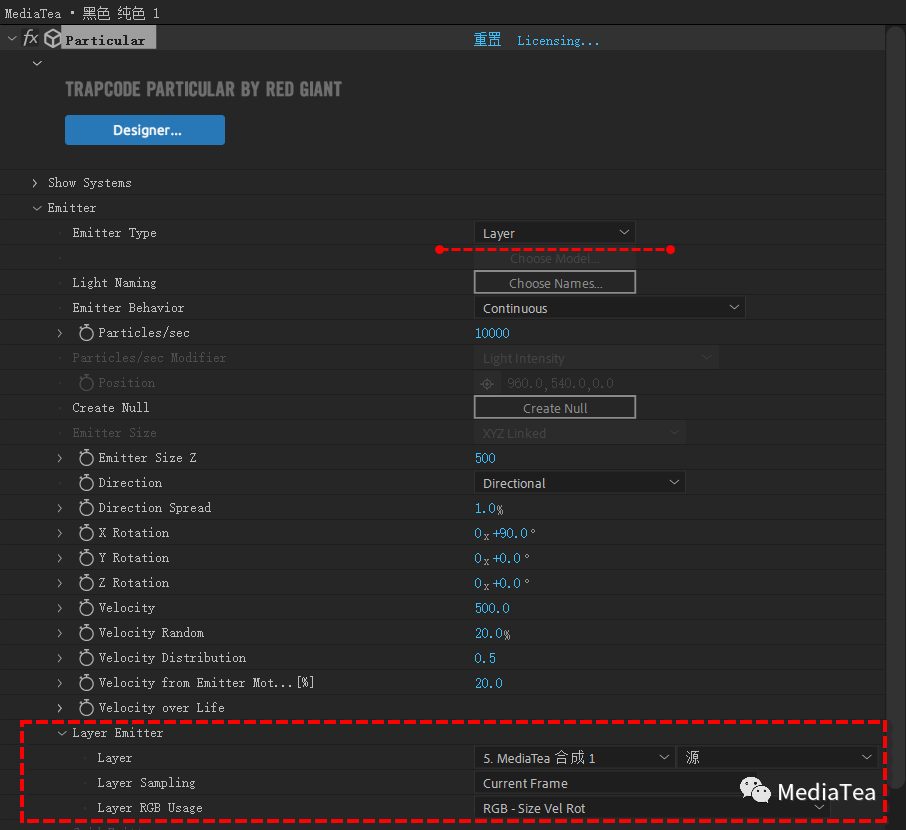Expand Velocity from Emitter Motion property
Image resolution: width=906 pixels, height=830 pixels.
tap(60, 683)
